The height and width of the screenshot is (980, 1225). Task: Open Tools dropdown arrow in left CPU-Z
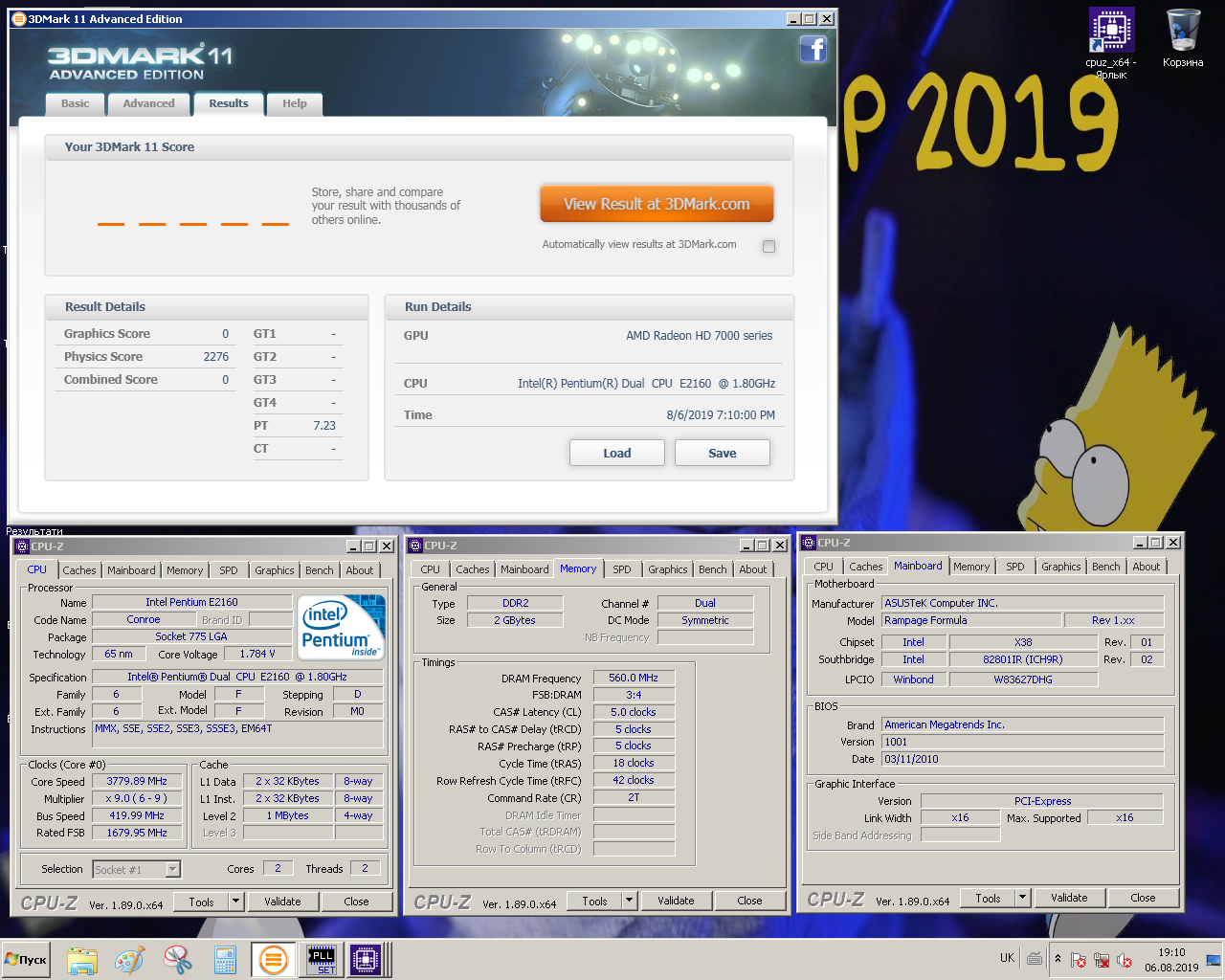[x=235, y=902]
